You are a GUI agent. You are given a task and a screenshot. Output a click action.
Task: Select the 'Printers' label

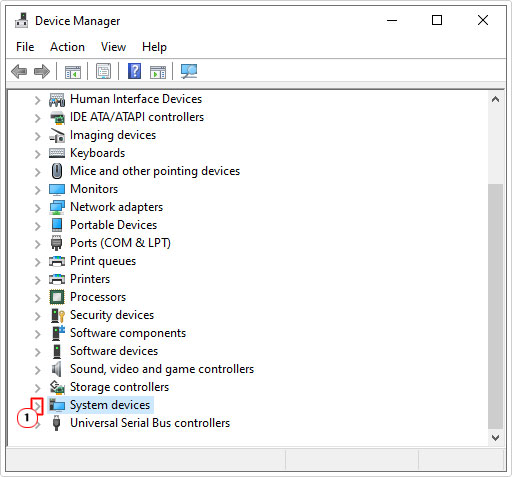90,279
